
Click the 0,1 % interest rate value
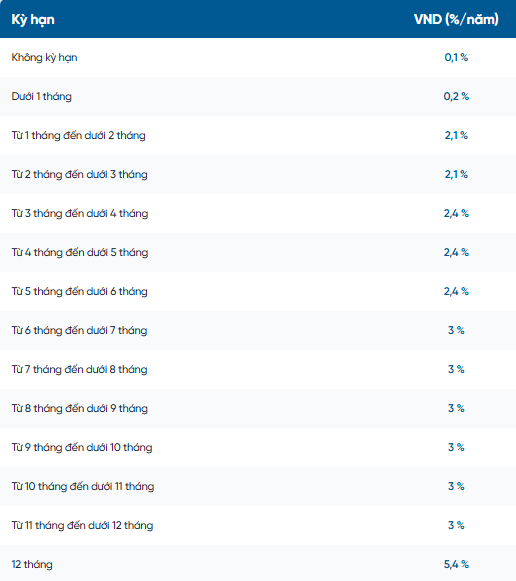pos(456,57)
